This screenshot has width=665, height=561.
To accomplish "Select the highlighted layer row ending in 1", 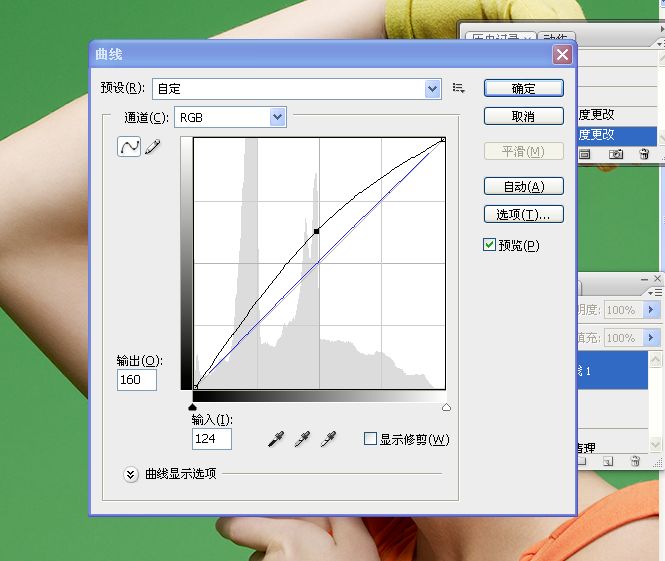I will pos(612,371).
